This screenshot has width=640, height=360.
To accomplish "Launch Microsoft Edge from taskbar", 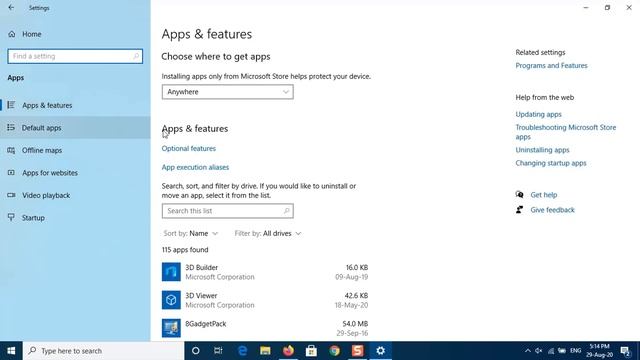I will coord(242,351).
